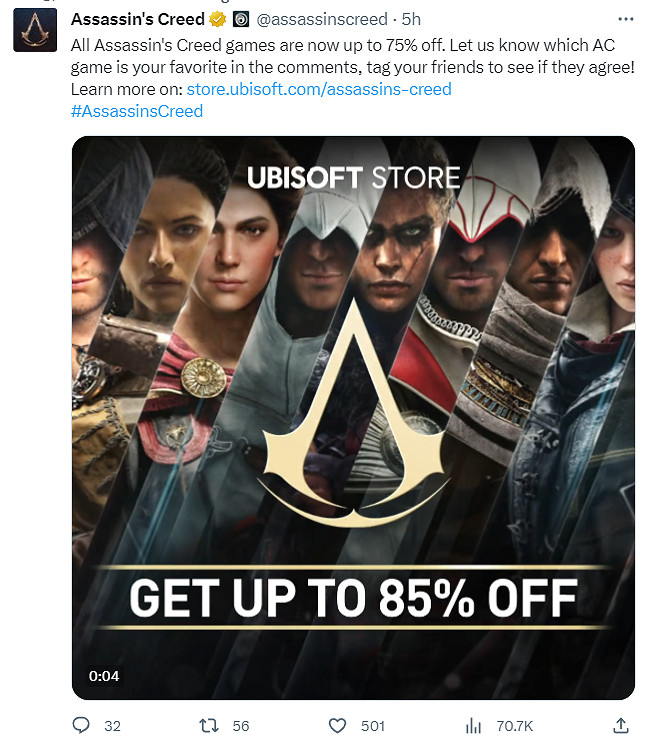Open view analytics bar chart icon
The image size is (652, 744).
[x=473, y=725]
